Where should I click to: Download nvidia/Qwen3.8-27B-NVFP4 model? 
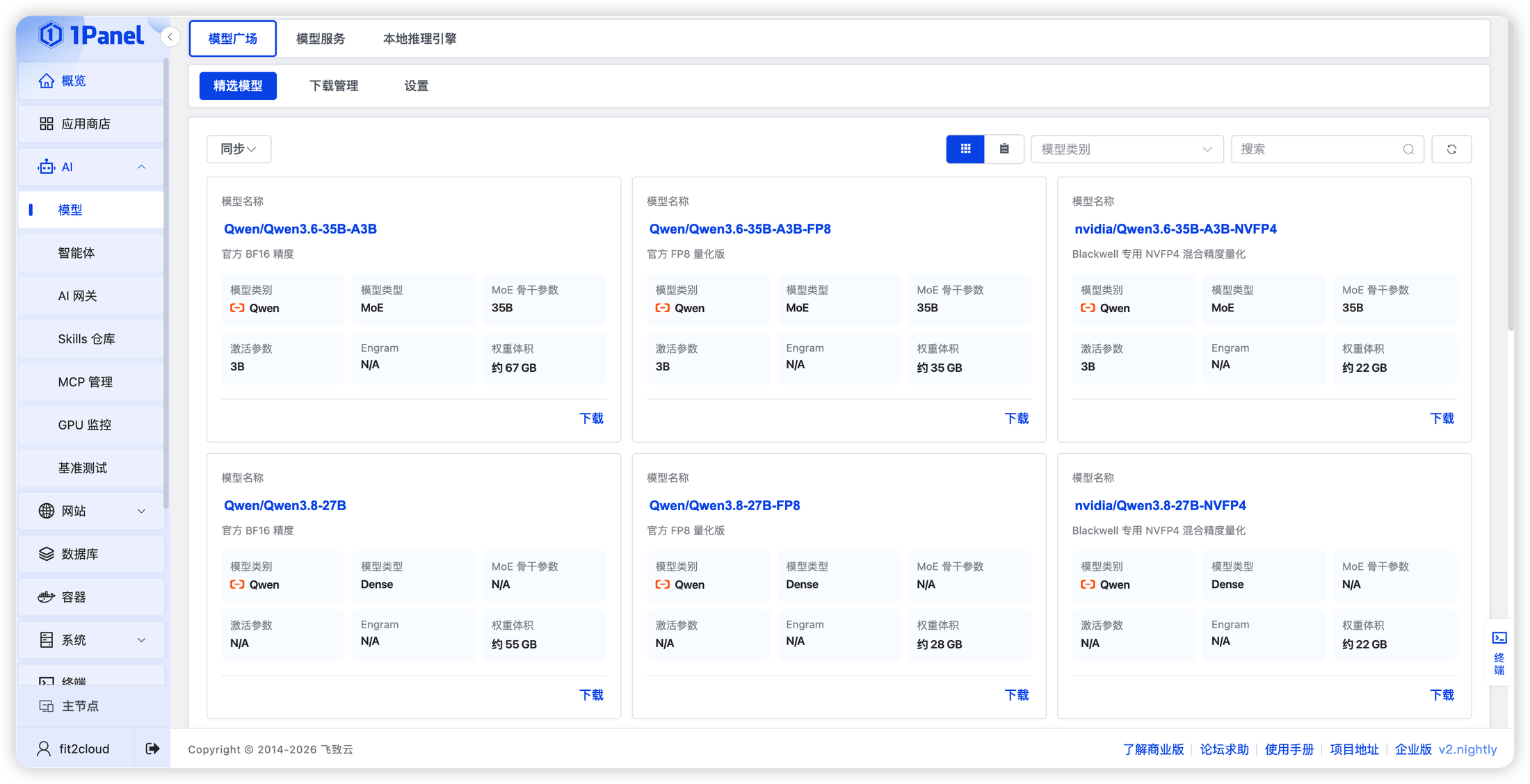tap(1442, 694)
